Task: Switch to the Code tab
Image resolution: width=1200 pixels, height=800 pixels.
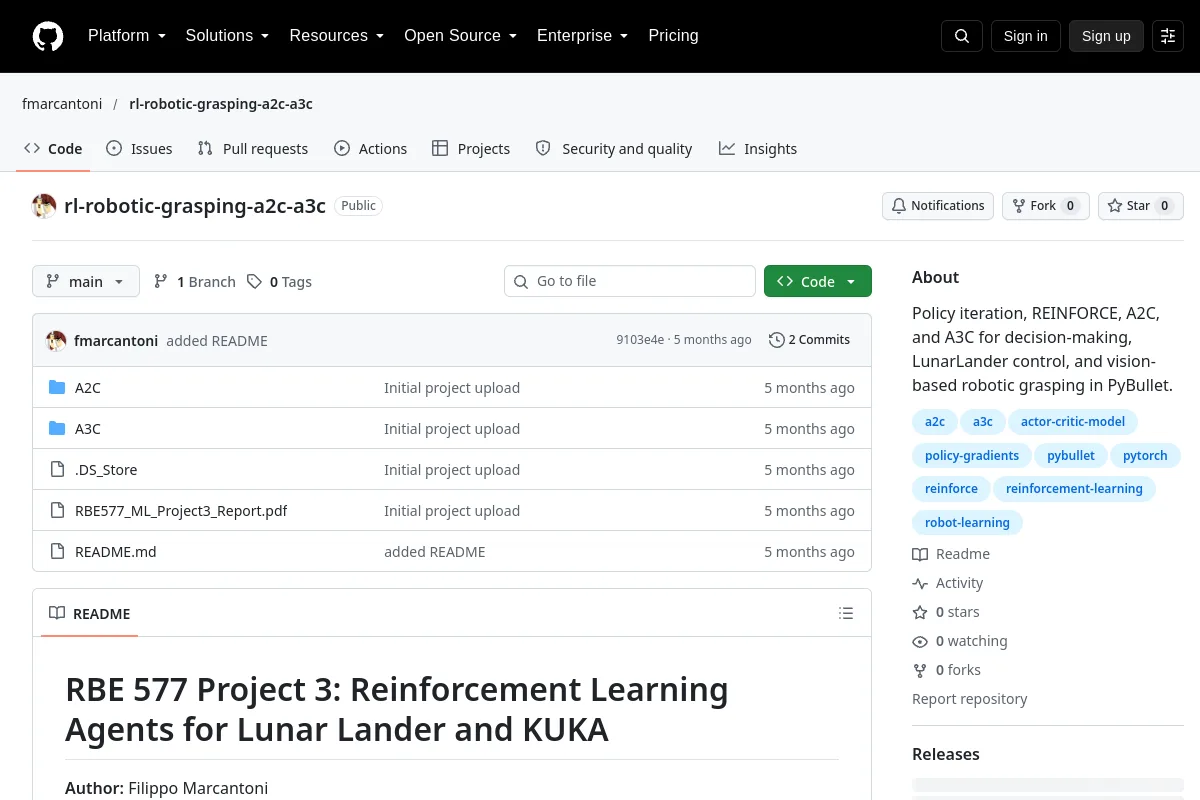Action: (53, 149)
